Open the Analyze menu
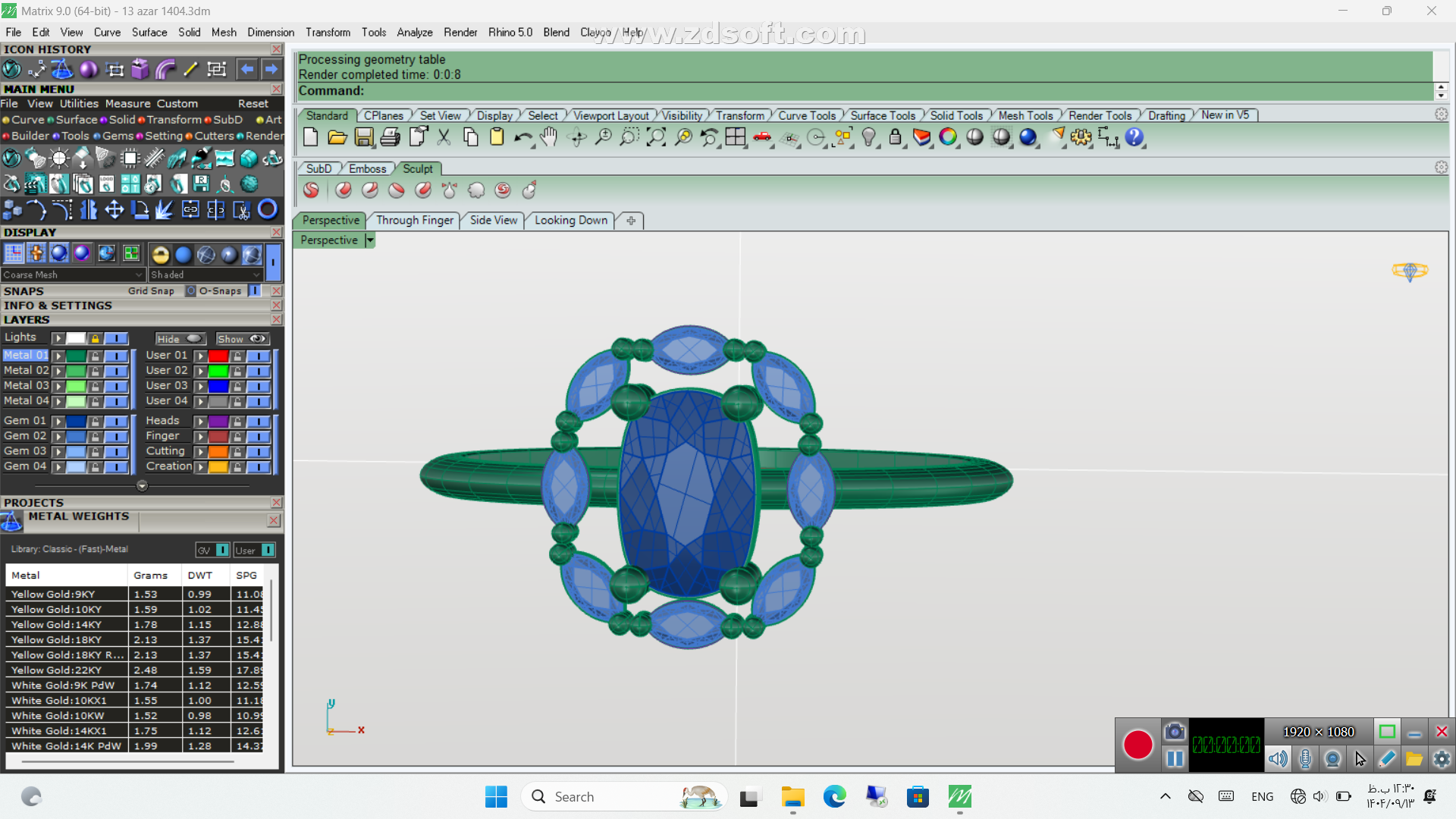Screen dimensions: 1456x819 tap(414, 32)
